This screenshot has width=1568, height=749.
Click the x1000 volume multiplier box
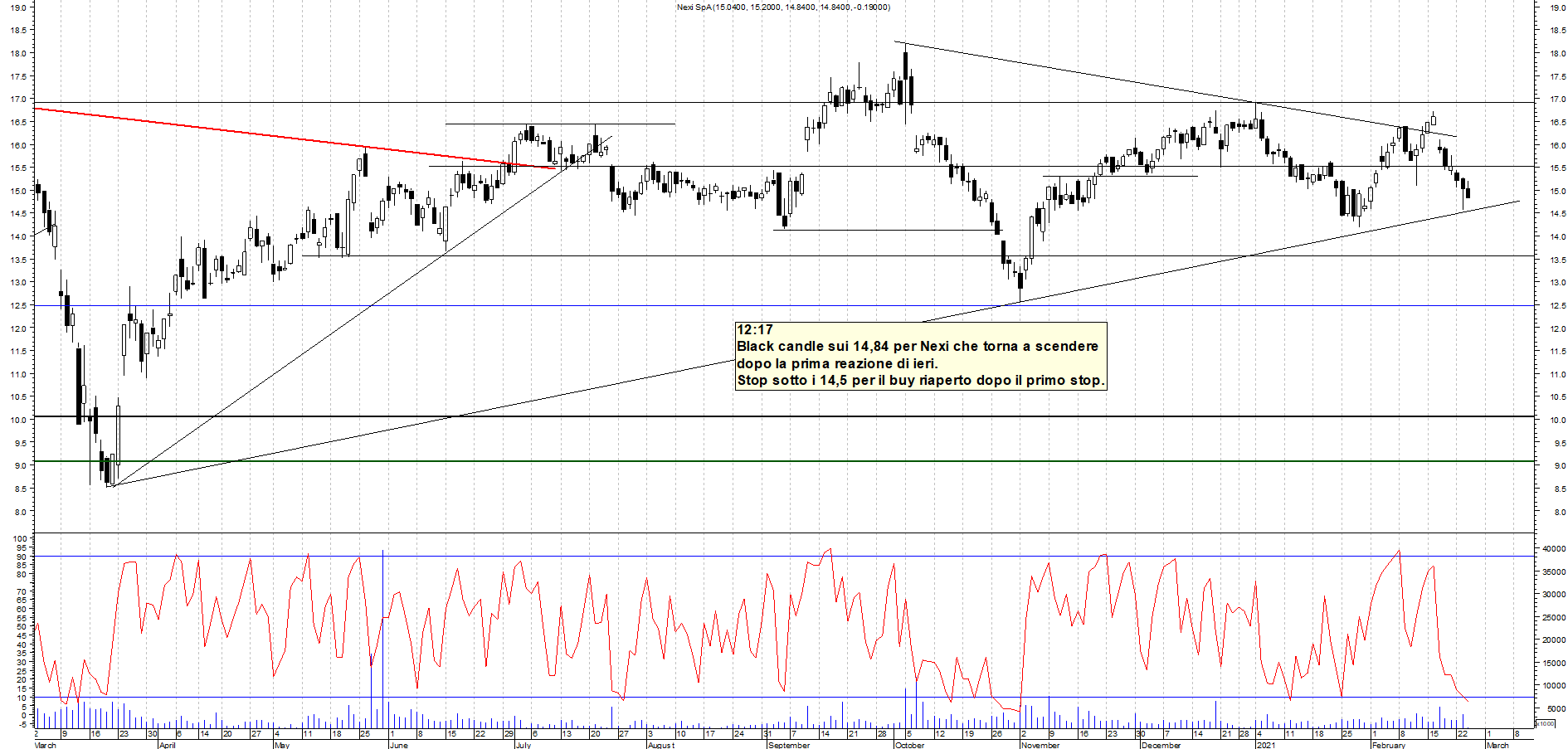click(x=1546, y=723)
